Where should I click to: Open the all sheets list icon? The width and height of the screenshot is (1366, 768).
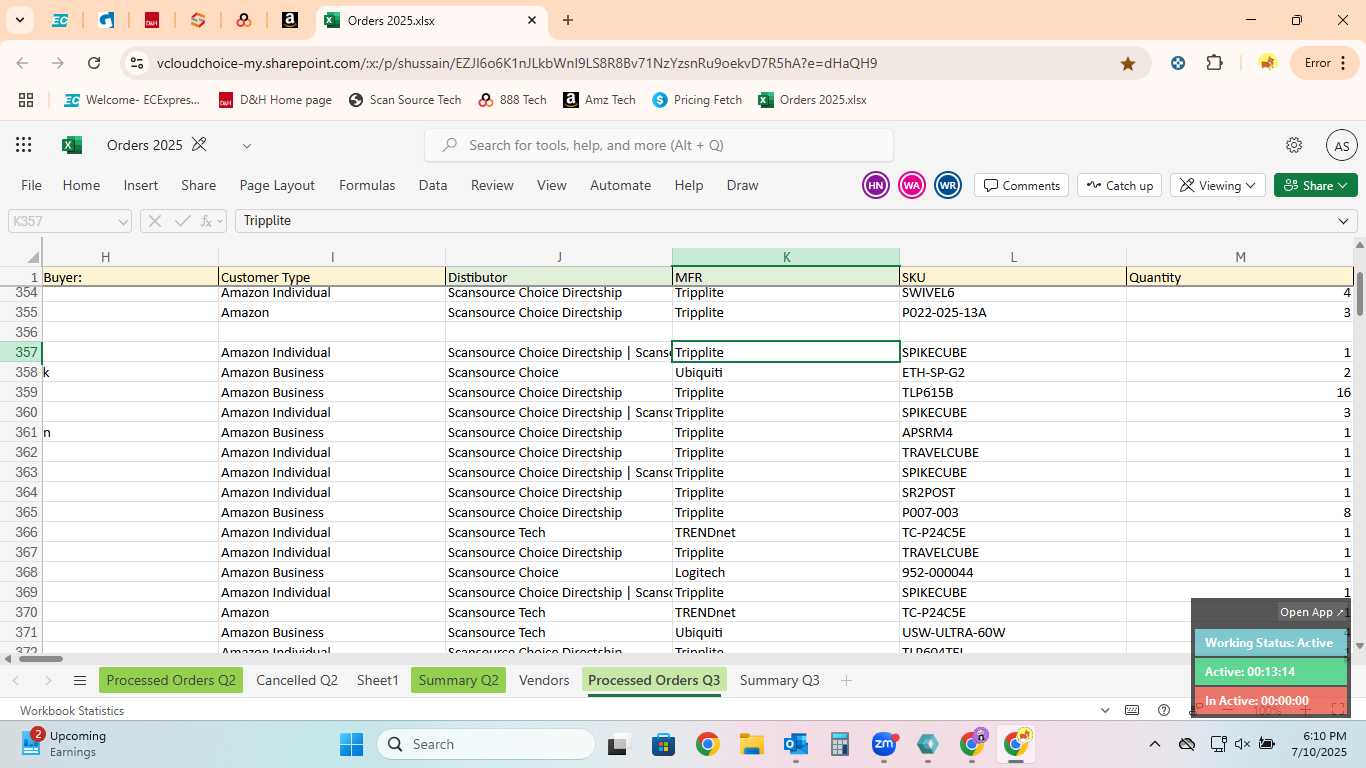point(80,681)
